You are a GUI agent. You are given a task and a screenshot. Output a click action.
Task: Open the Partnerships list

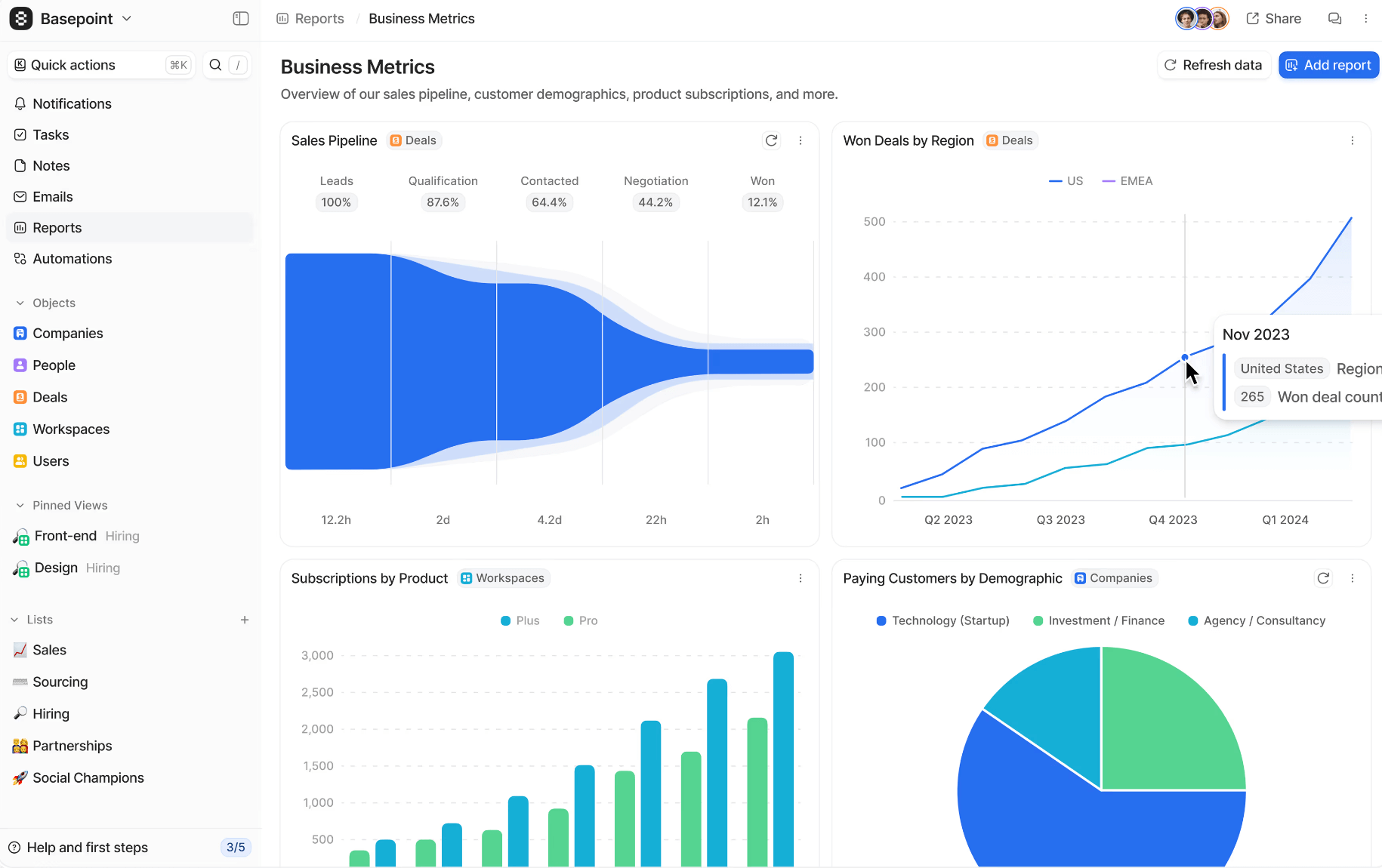(130, 746)
